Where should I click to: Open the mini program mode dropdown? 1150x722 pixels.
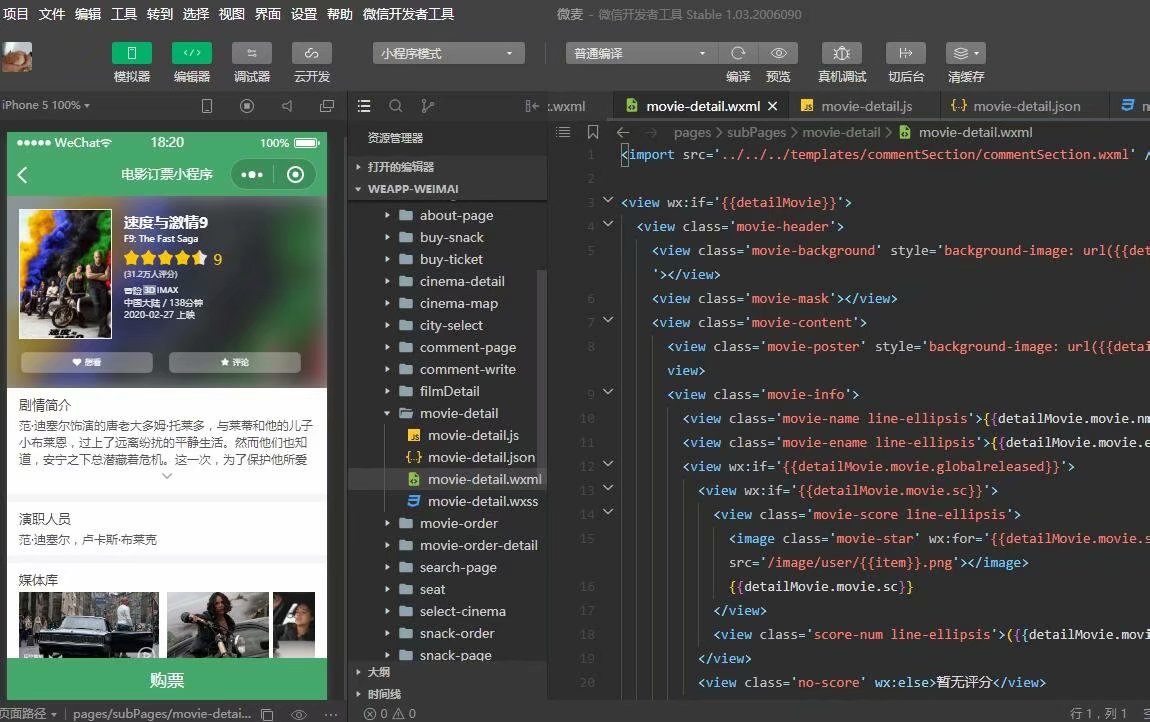pyautogui.click(x=448, y=54)
